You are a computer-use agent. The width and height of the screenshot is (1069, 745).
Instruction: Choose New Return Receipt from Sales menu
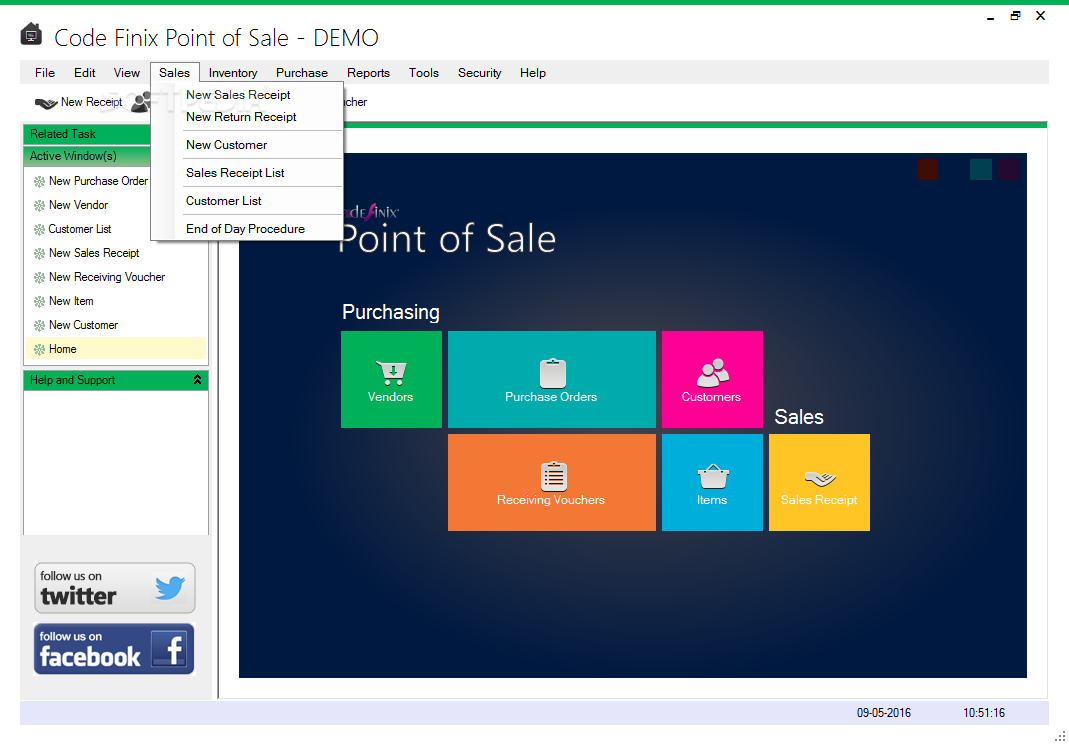(x=247, y=117)
